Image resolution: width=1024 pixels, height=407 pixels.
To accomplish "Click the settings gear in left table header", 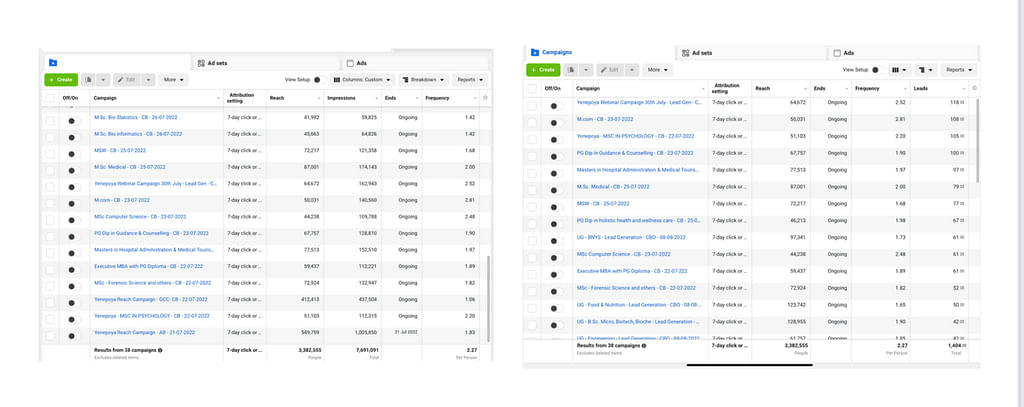I will click(x=485, y=98).
